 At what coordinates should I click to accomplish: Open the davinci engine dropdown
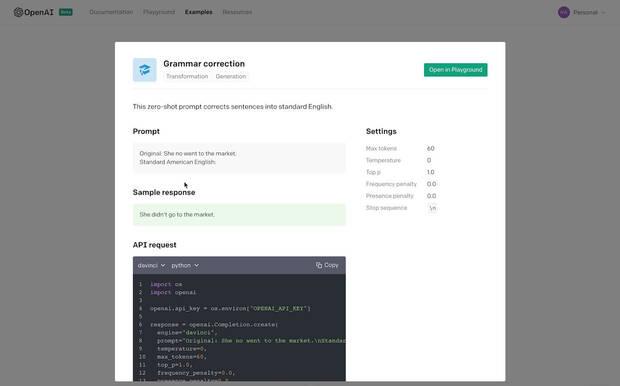tap(151, 265)
